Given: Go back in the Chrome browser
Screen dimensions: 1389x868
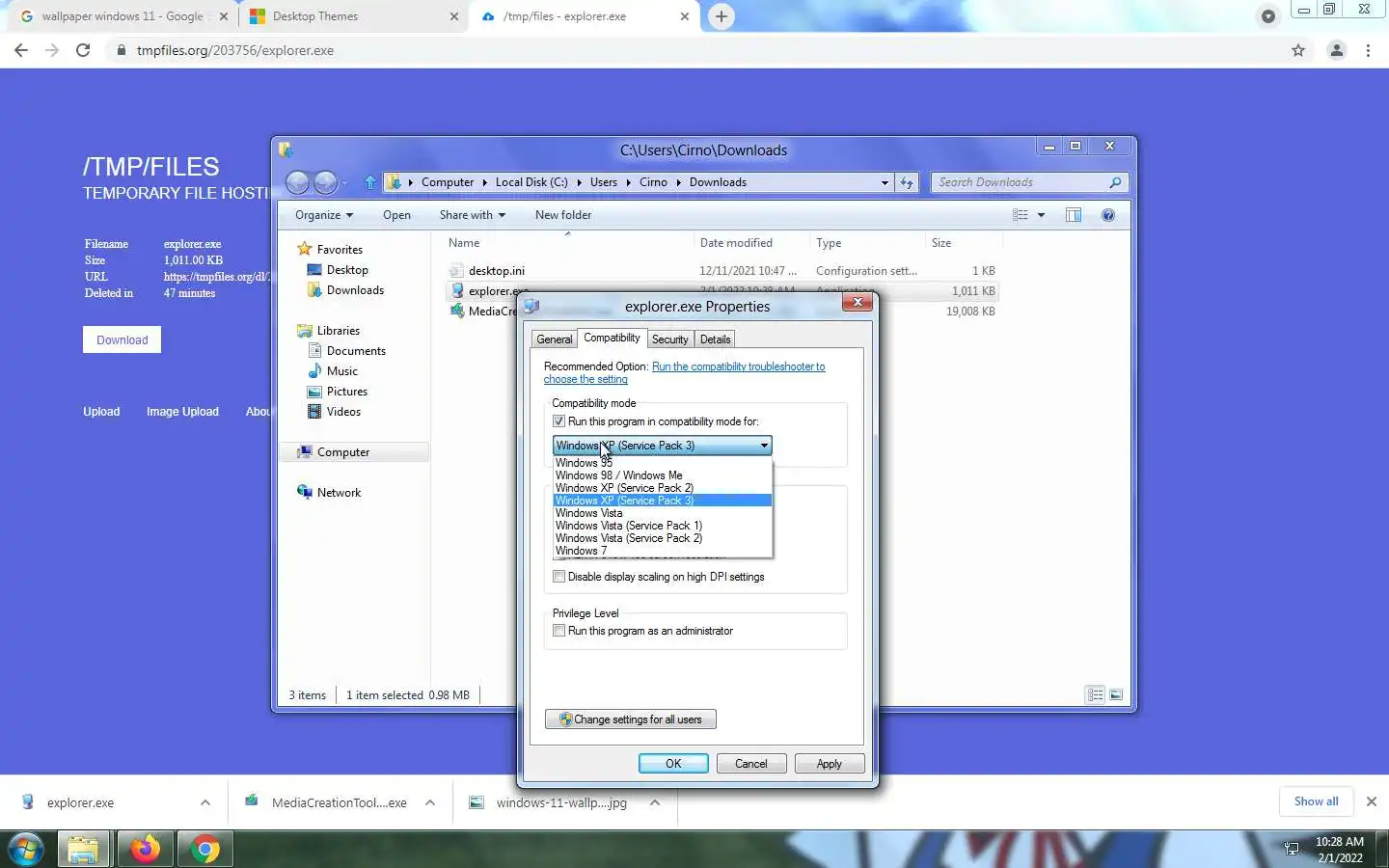Looking at the screenshot, I should click(21, 50).
